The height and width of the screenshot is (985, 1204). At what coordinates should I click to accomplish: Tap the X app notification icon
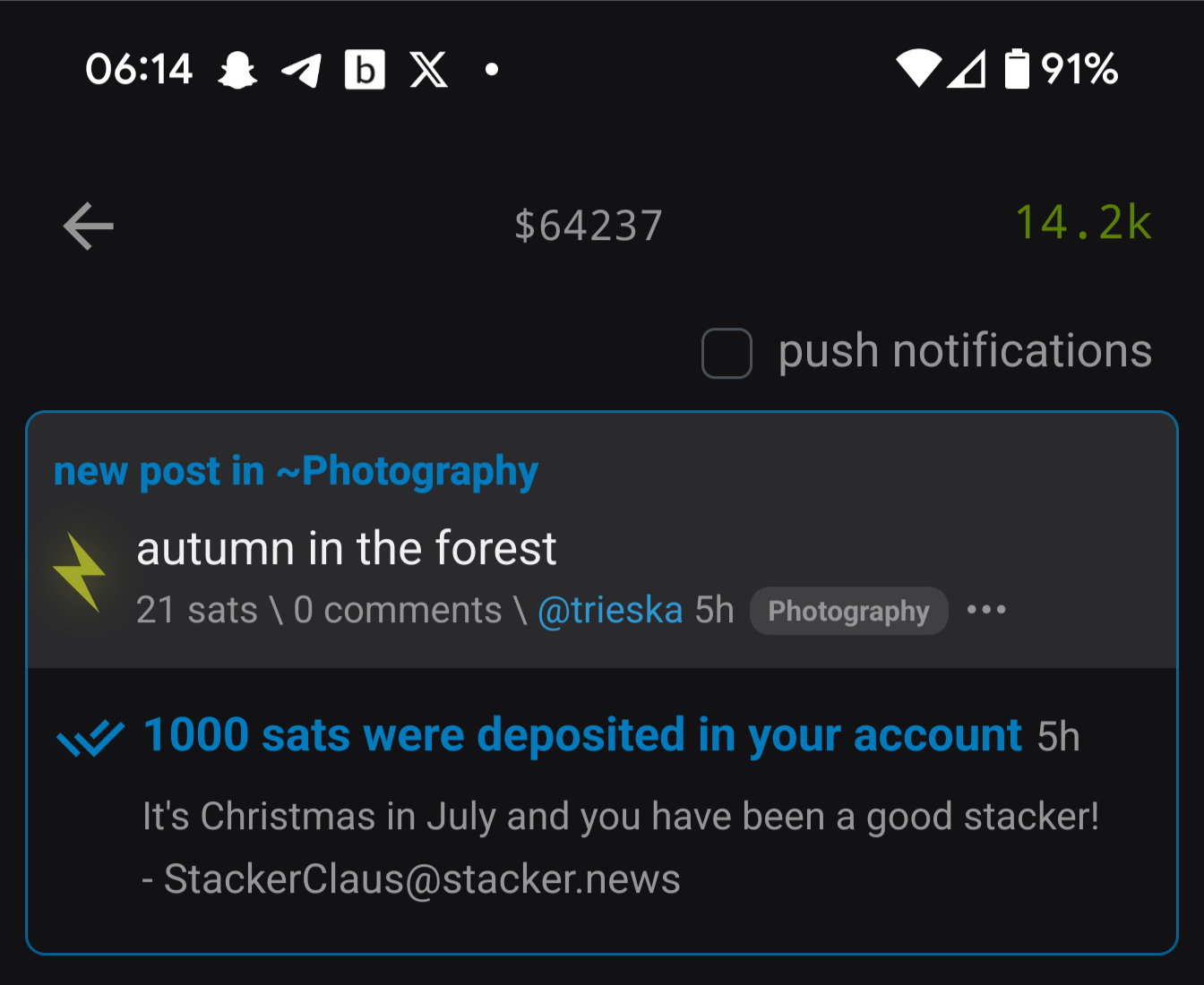[428, 70]
